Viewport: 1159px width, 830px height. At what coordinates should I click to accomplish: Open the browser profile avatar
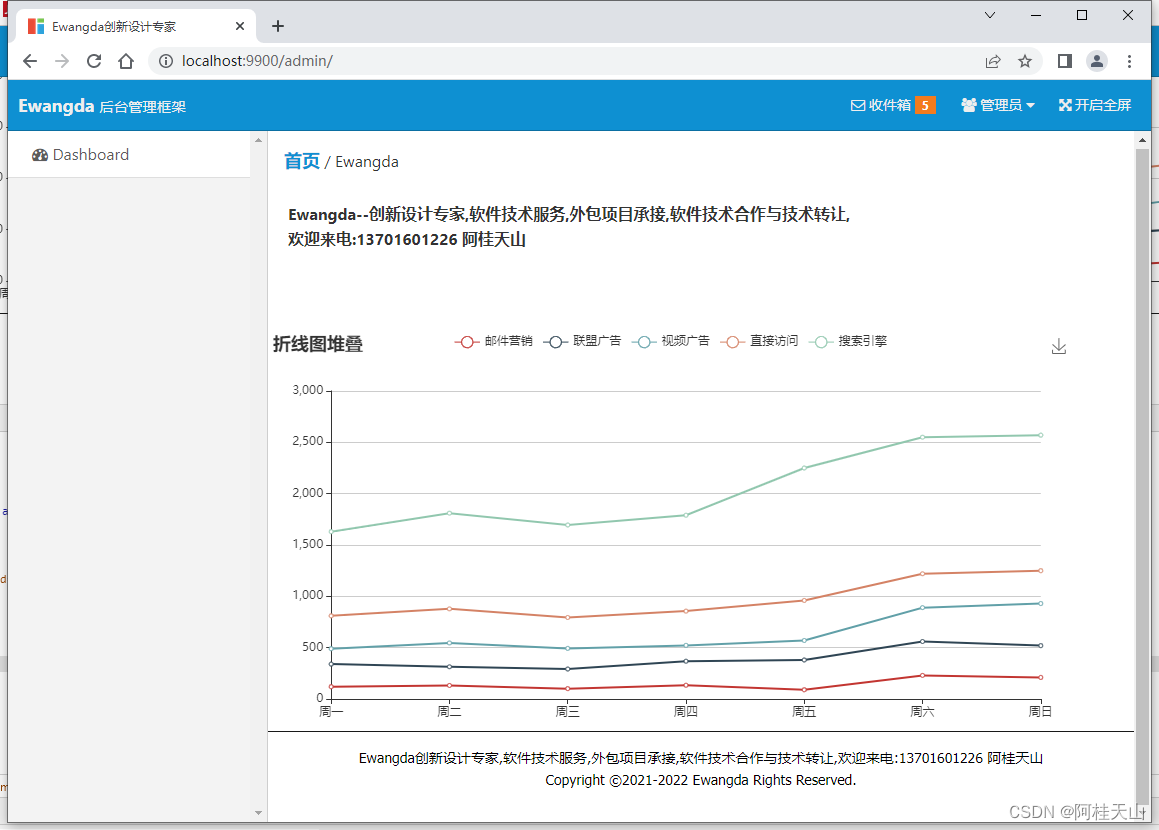pyautogui.click(x=1097, y=61)
